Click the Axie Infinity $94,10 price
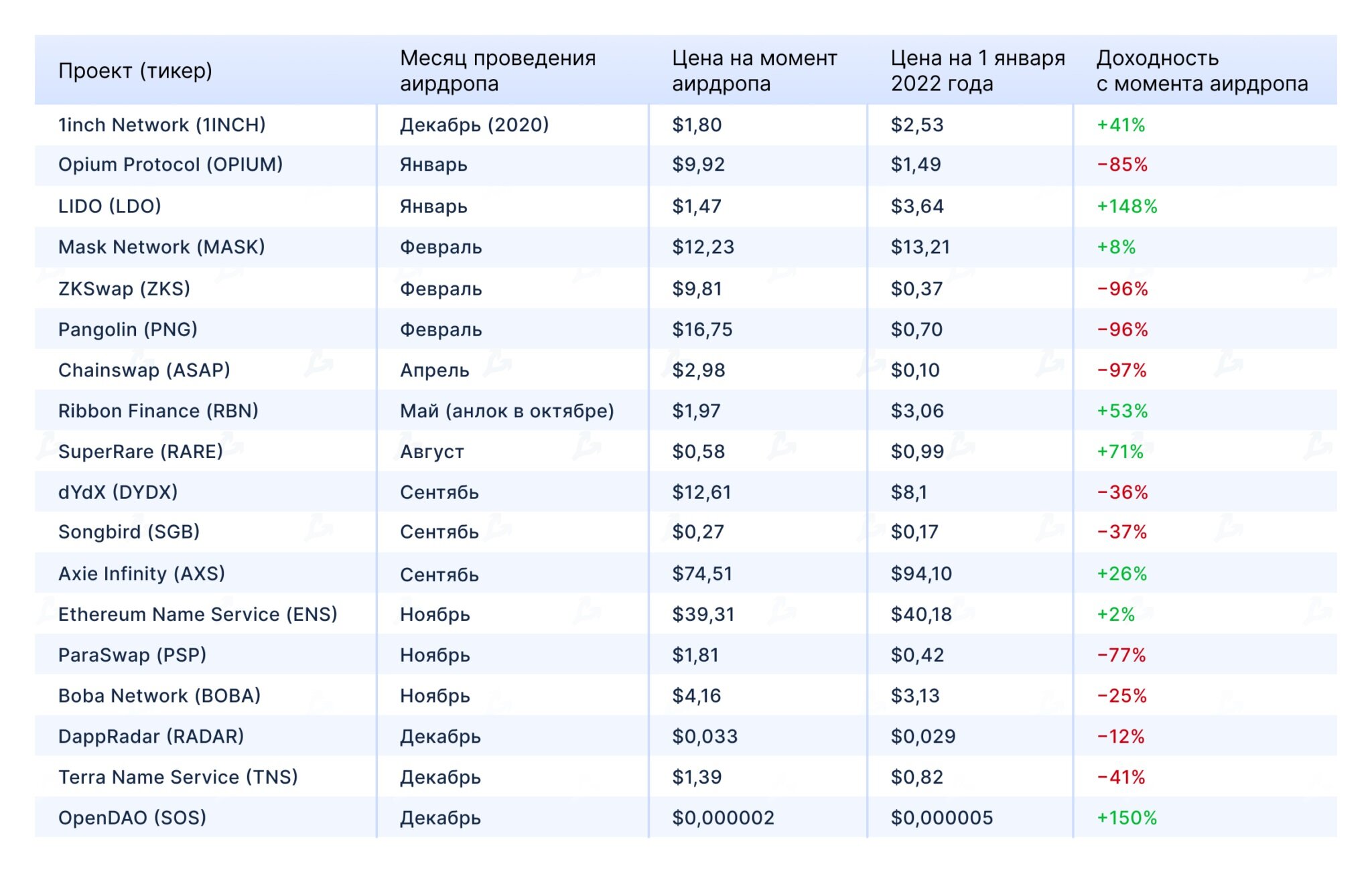This screenshot has height=872, width=1372. [920, 574]
